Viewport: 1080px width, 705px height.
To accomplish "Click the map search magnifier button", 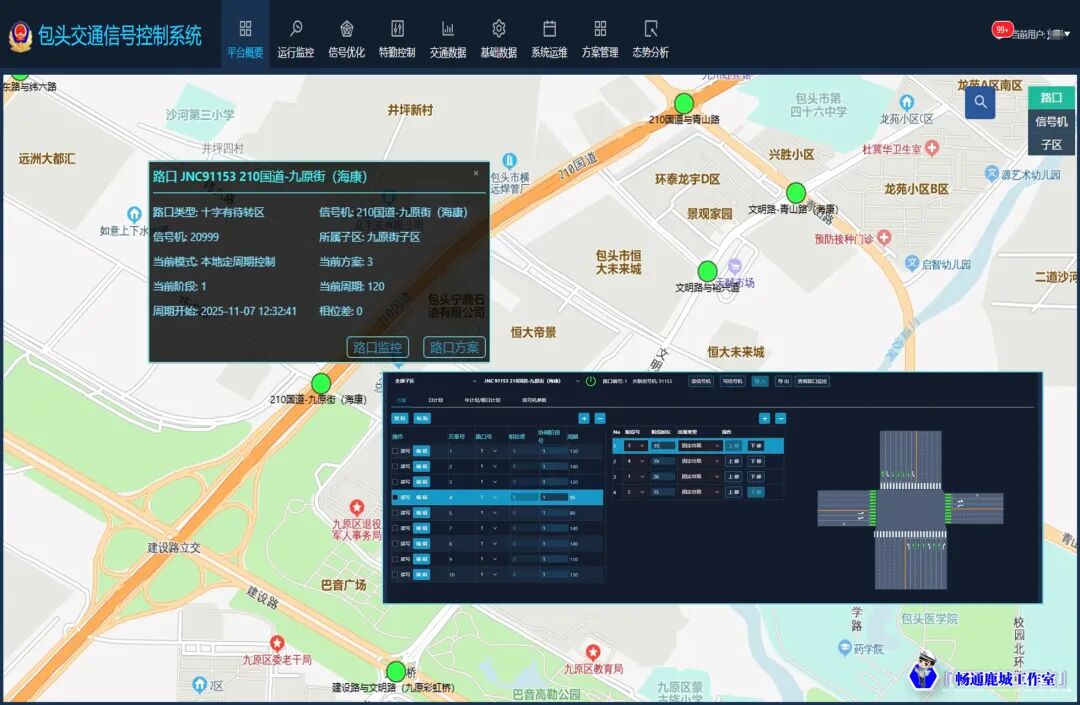I will point(980,102).
